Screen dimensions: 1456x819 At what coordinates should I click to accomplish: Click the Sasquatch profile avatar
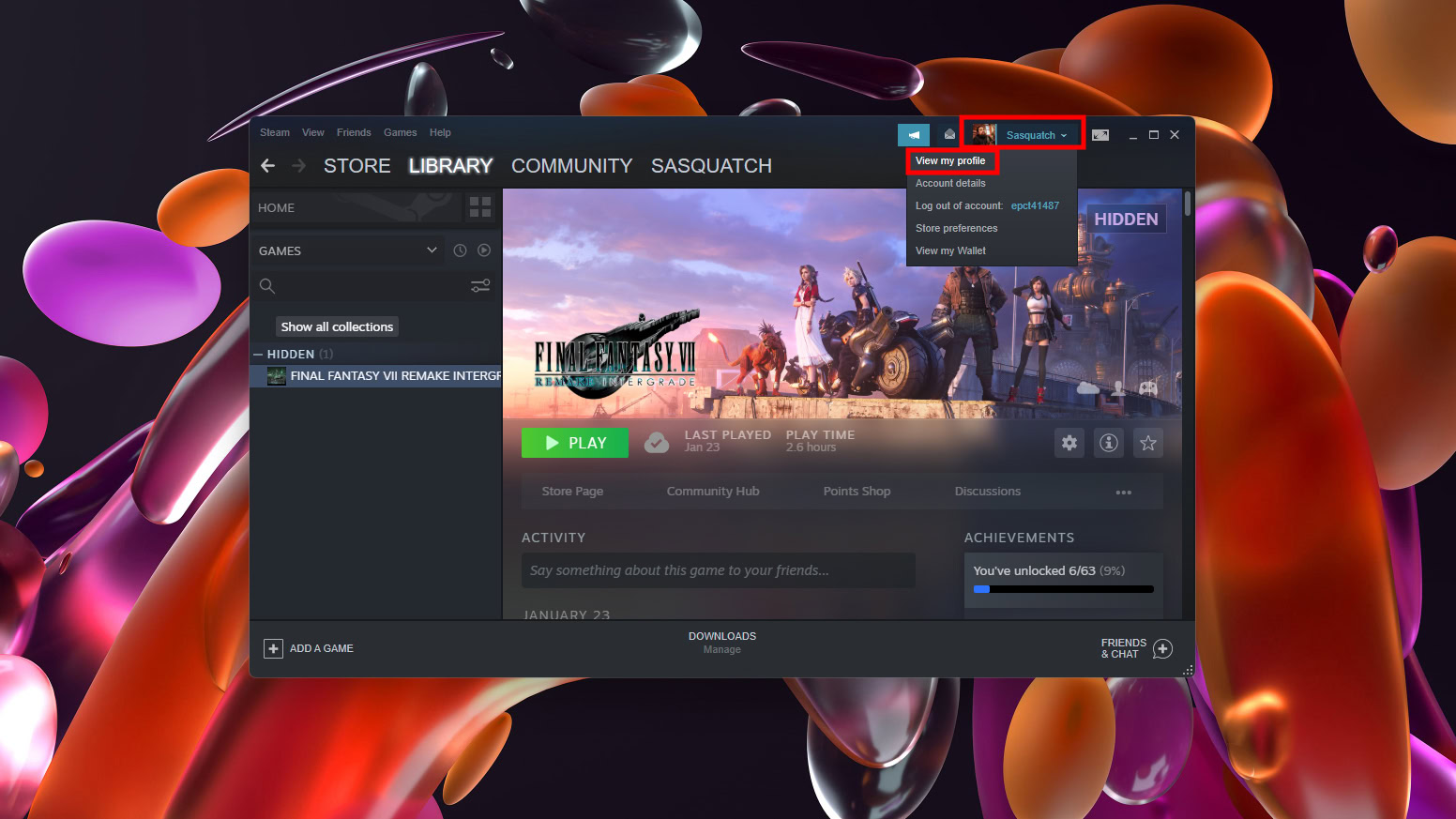coord(984,135)
